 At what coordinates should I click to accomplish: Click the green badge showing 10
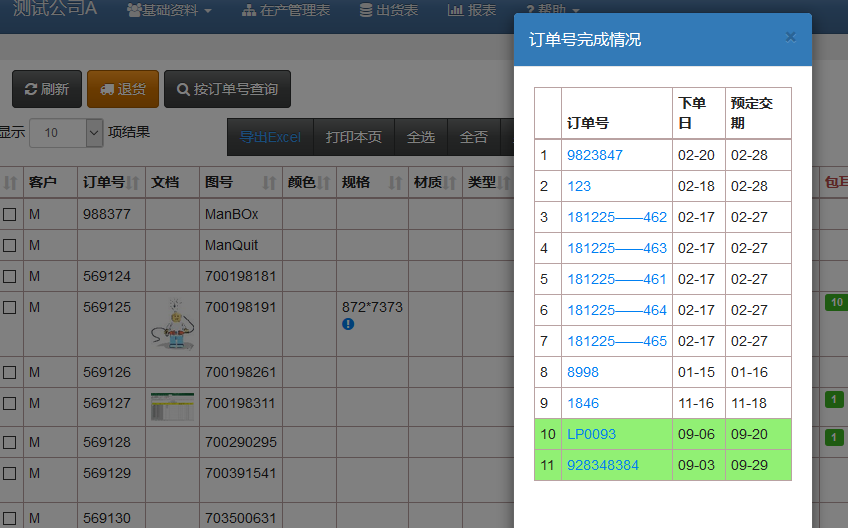coord(835,302)
